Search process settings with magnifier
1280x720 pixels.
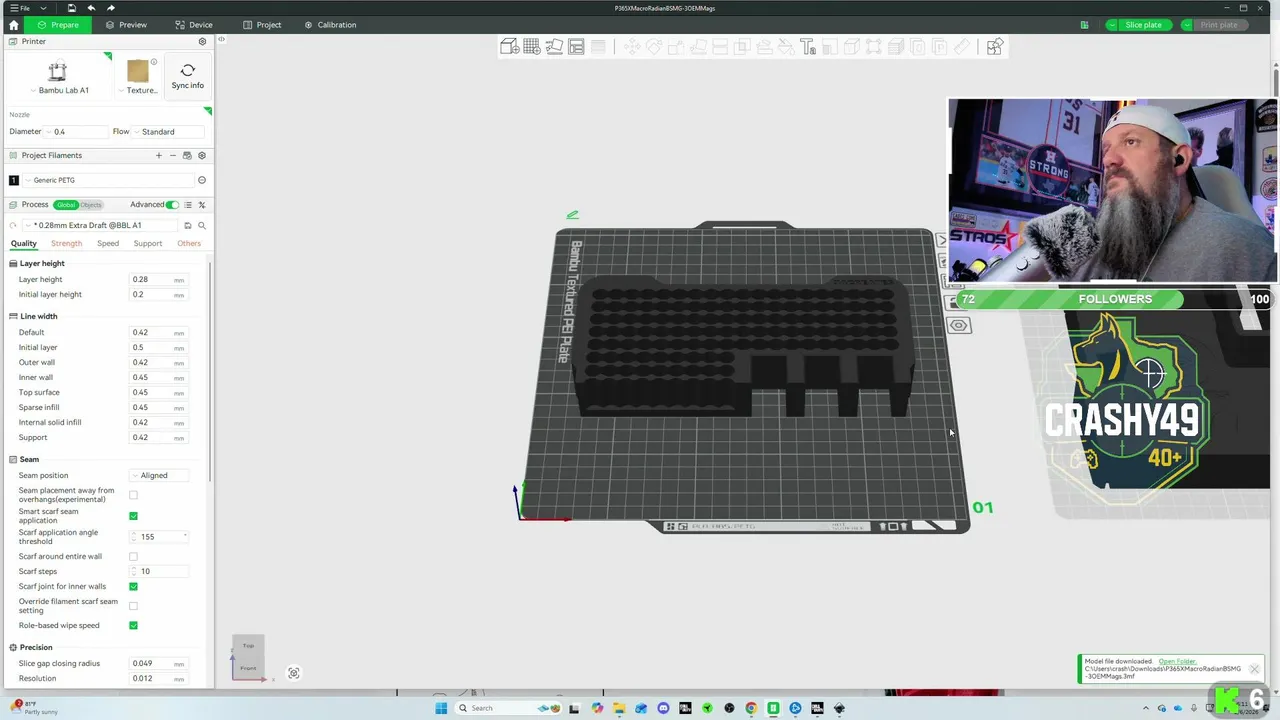pos(202,225)
